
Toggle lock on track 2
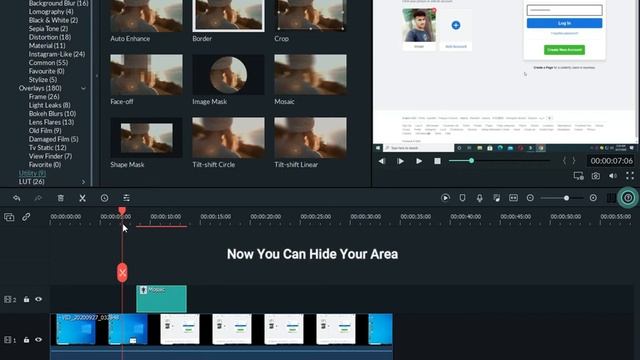click(x=26, y=299)
